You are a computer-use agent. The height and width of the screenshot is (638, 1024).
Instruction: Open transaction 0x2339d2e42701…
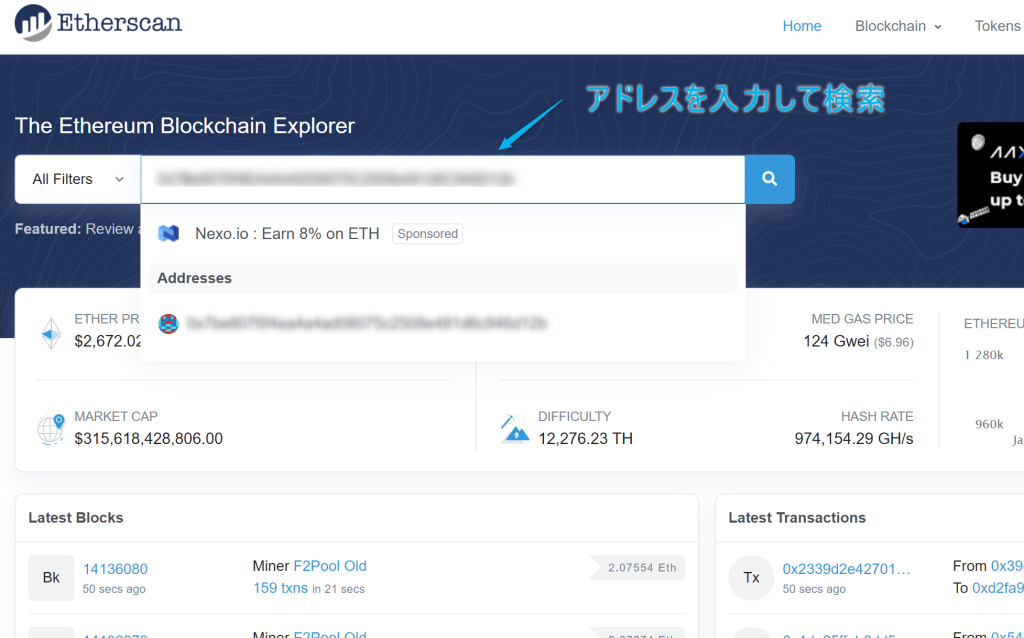coord(846,569)
